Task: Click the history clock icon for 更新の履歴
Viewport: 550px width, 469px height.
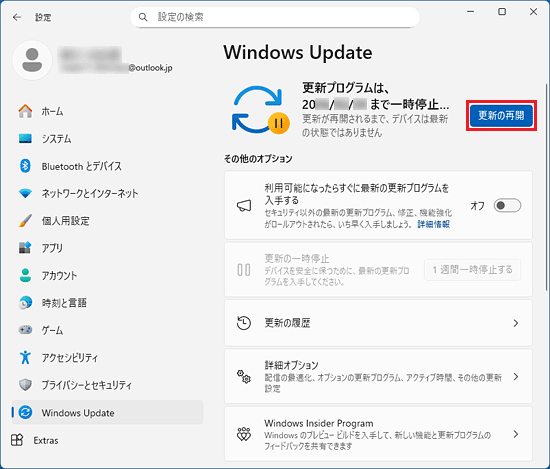Action: click(x=244, y=323)
